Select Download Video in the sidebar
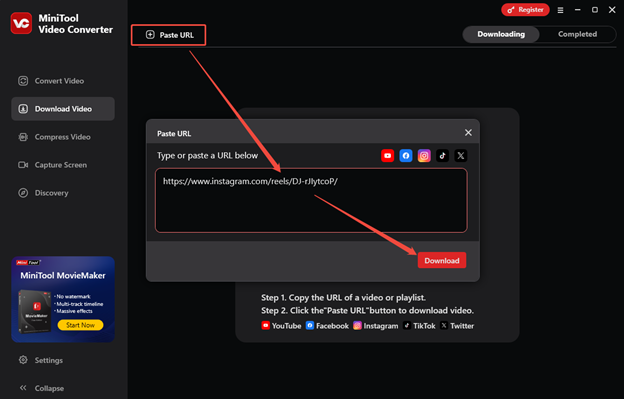624x399 pixels. coord(63,109)
